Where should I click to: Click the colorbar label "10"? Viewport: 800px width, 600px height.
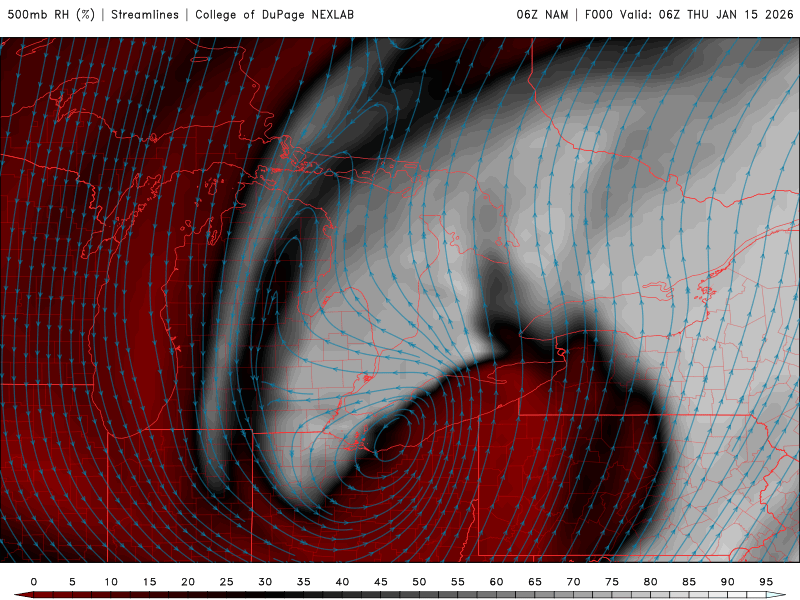coord(111,582)
